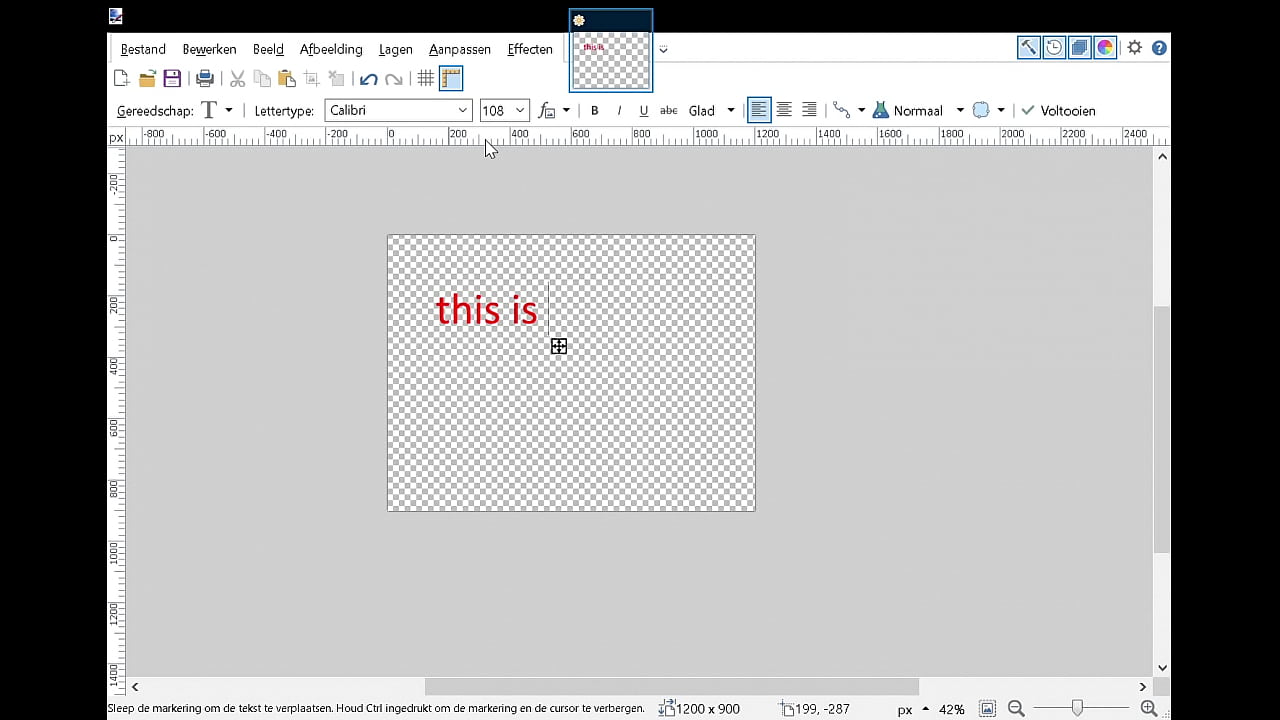Copy selection with the copy icon

pyautogui.click(x=262, y=79)
